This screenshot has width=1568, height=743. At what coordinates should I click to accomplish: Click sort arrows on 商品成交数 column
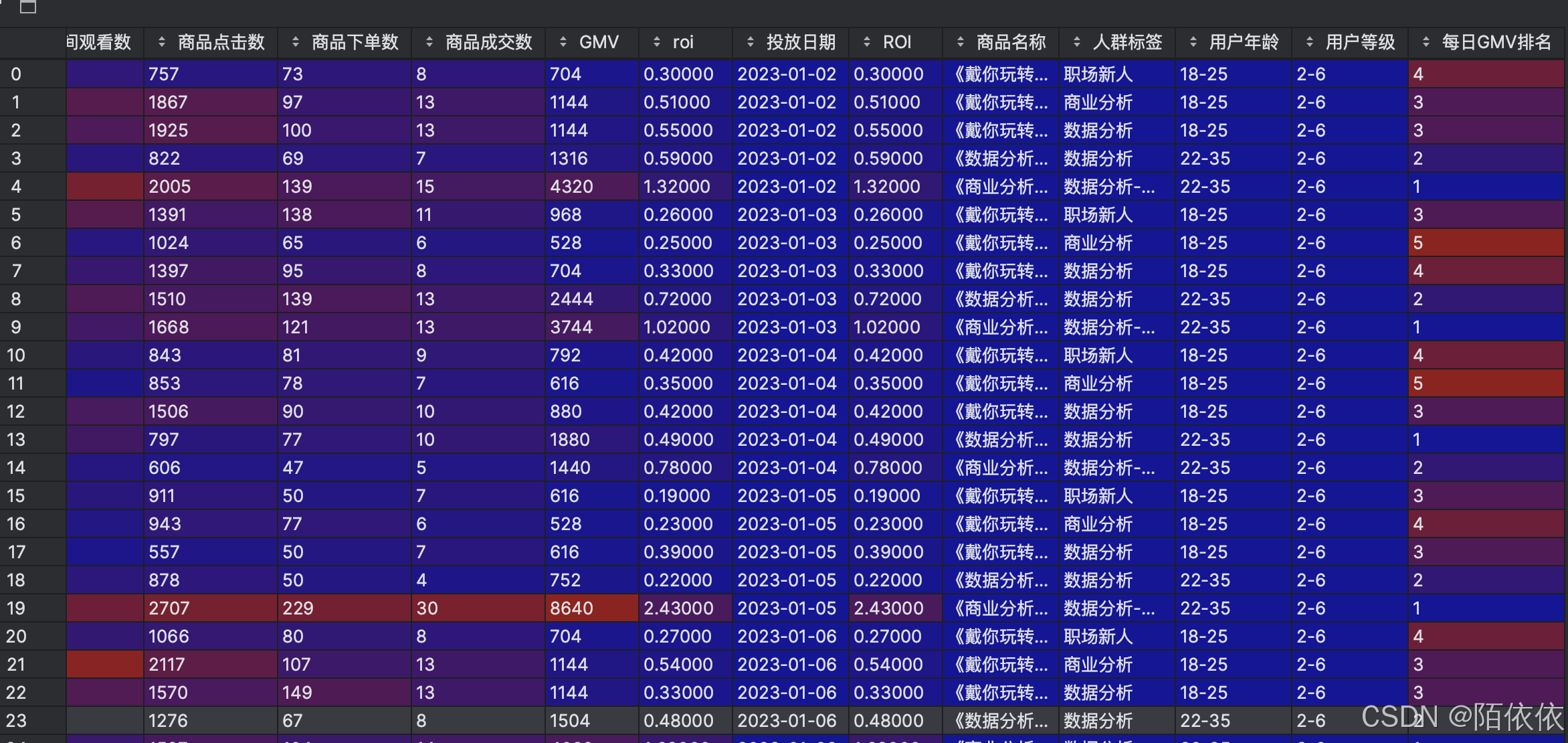pos(429,42)
